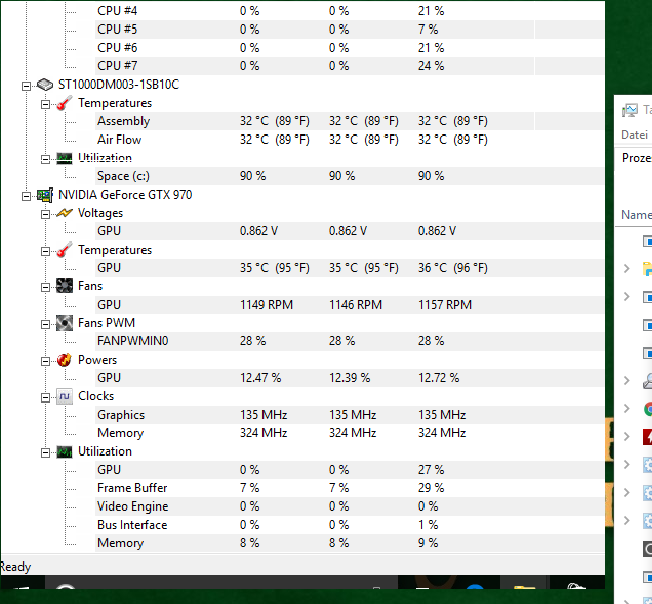The height and width of the screenshot is (604, 652).
Task: Select the Frame Buffer row
Action: (349, 488)
